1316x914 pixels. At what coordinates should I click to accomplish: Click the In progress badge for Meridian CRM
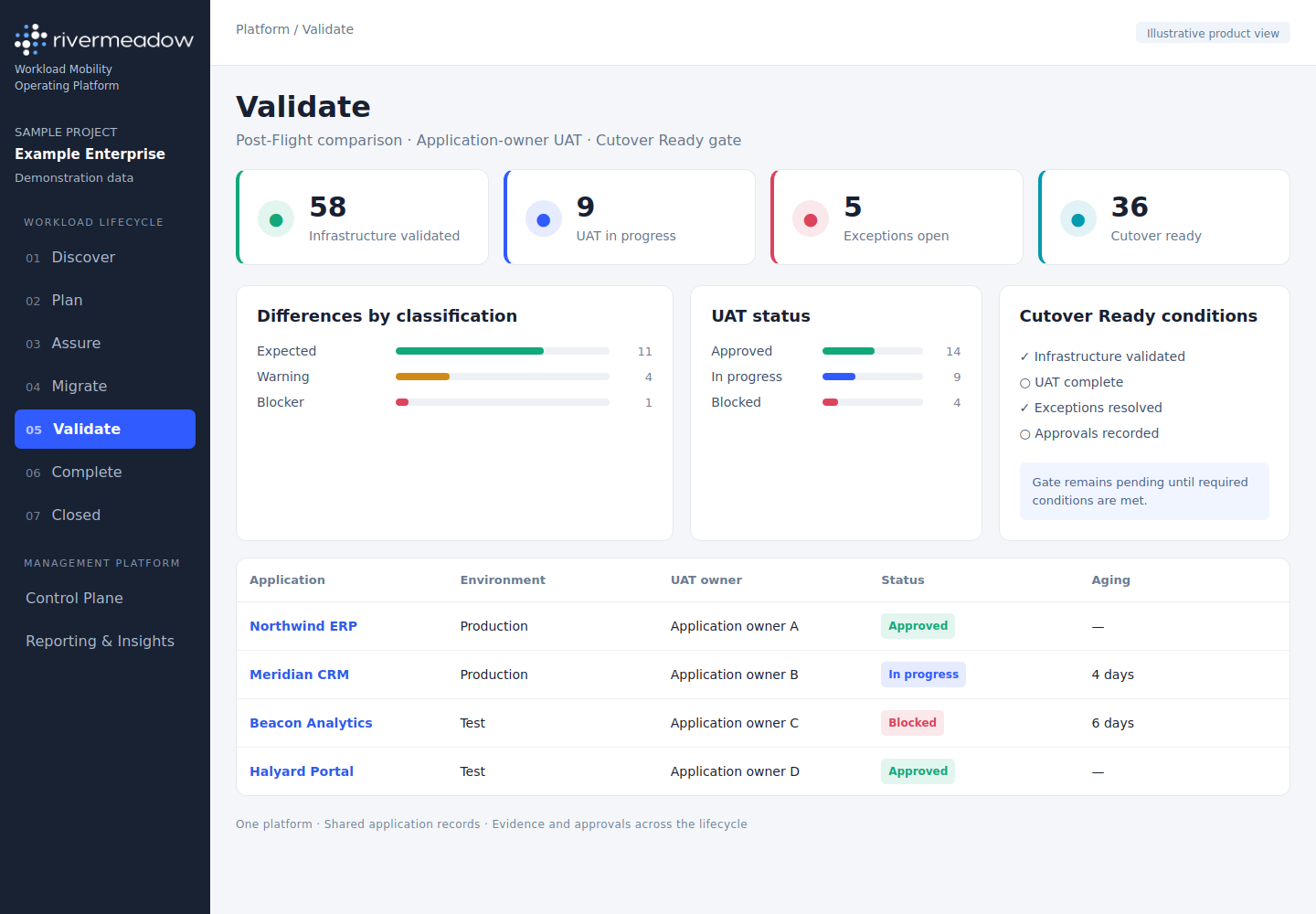click(924, 675)
